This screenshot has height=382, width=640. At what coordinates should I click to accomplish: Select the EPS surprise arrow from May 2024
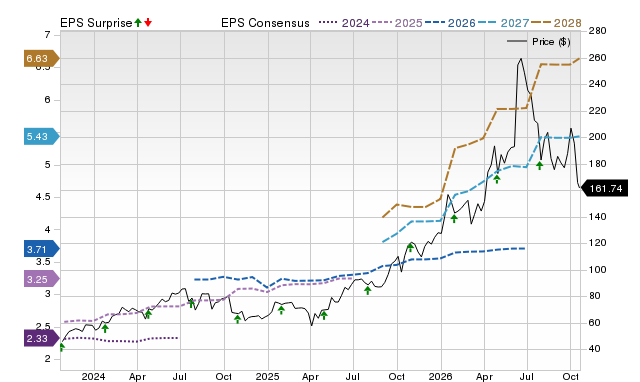148,314
